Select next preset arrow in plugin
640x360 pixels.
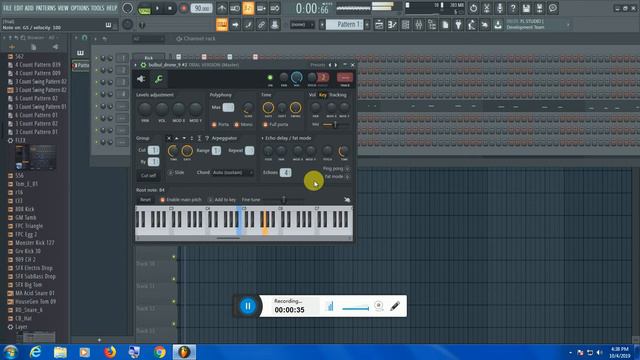[x=336, y=65]
